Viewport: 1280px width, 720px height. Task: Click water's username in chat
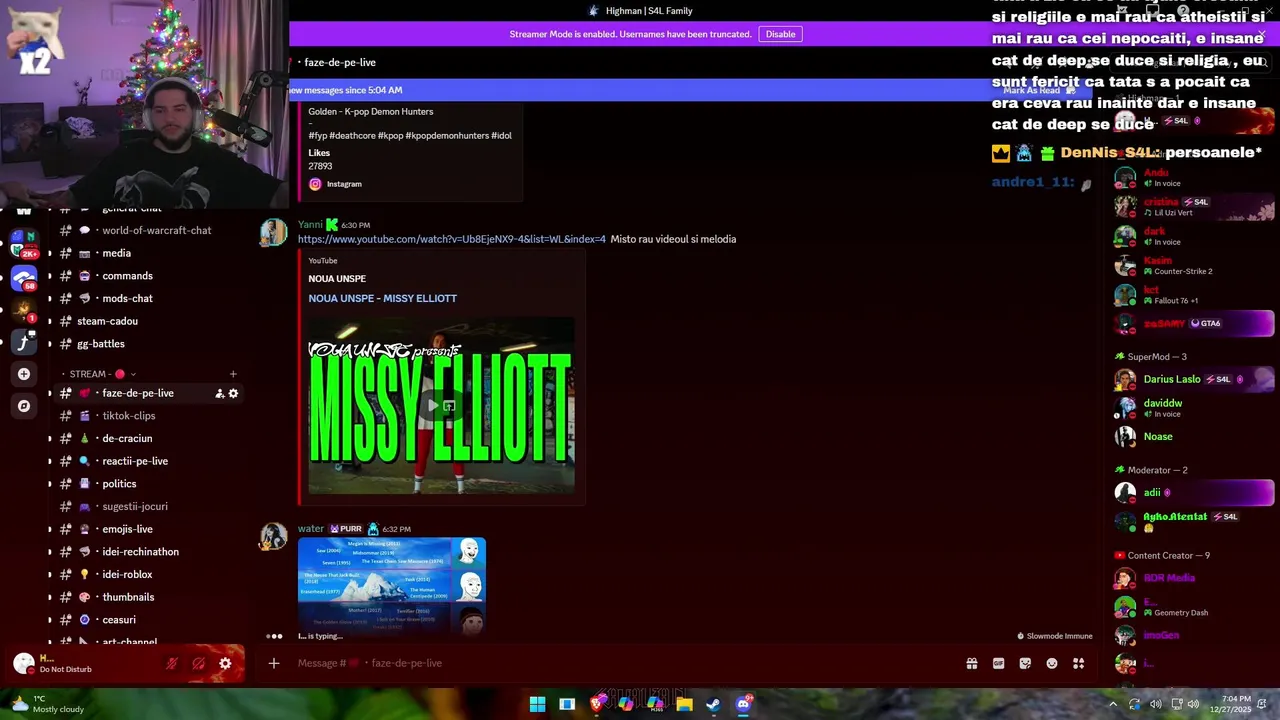click(311, 529)
